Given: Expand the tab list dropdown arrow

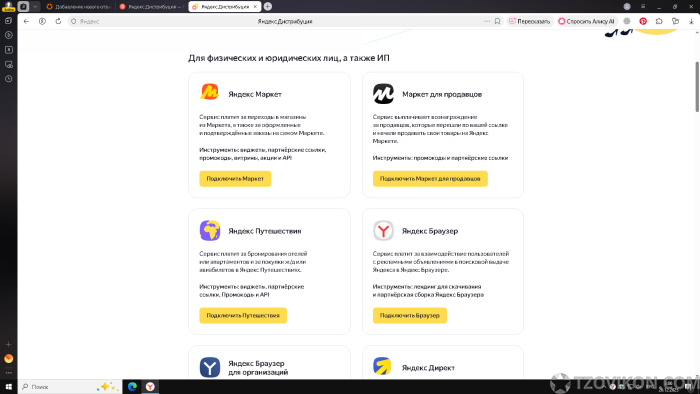Looking at the screenshot, I should click(35, 6).
